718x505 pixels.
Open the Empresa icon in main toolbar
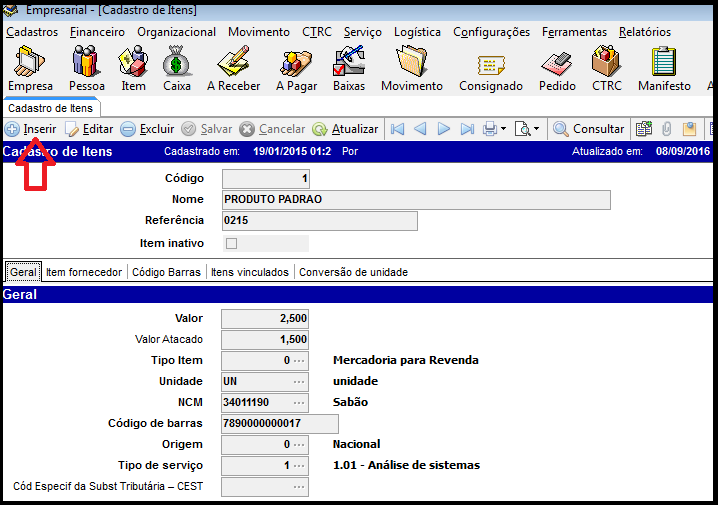click(30, 68)
